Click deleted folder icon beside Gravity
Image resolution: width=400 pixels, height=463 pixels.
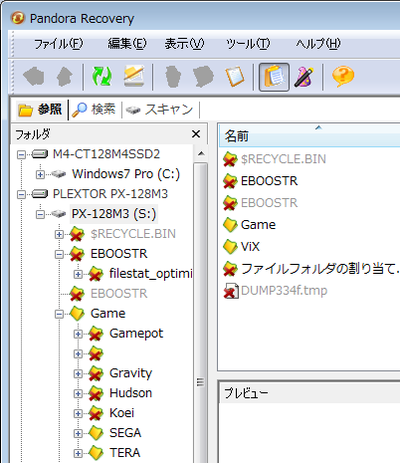96,373
